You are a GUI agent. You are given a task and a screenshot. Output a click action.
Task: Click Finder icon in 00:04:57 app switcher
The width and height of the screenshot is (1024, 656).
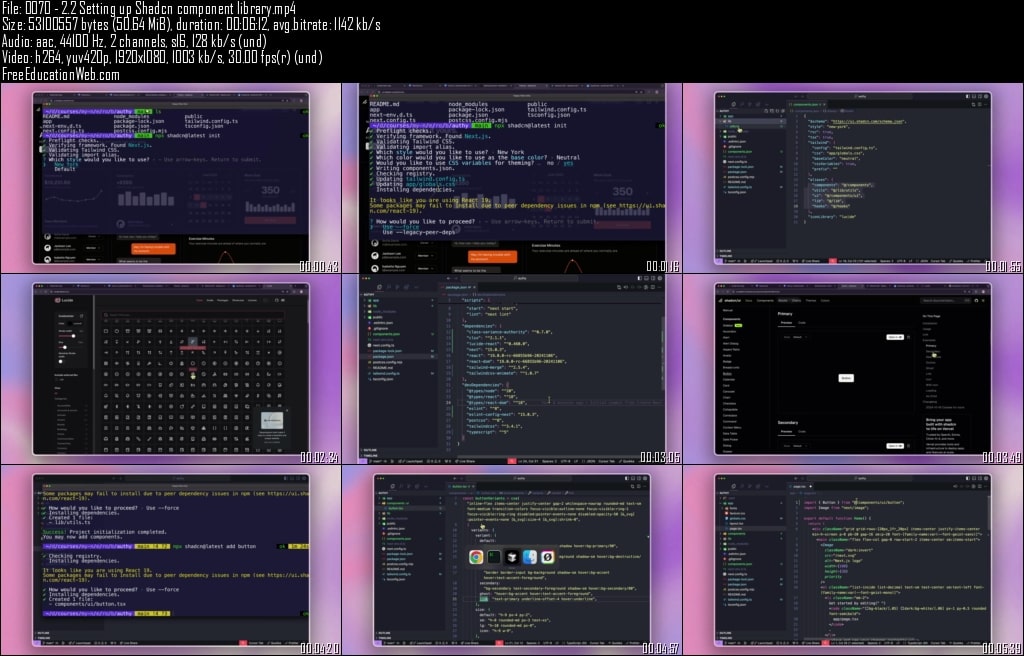530,557
